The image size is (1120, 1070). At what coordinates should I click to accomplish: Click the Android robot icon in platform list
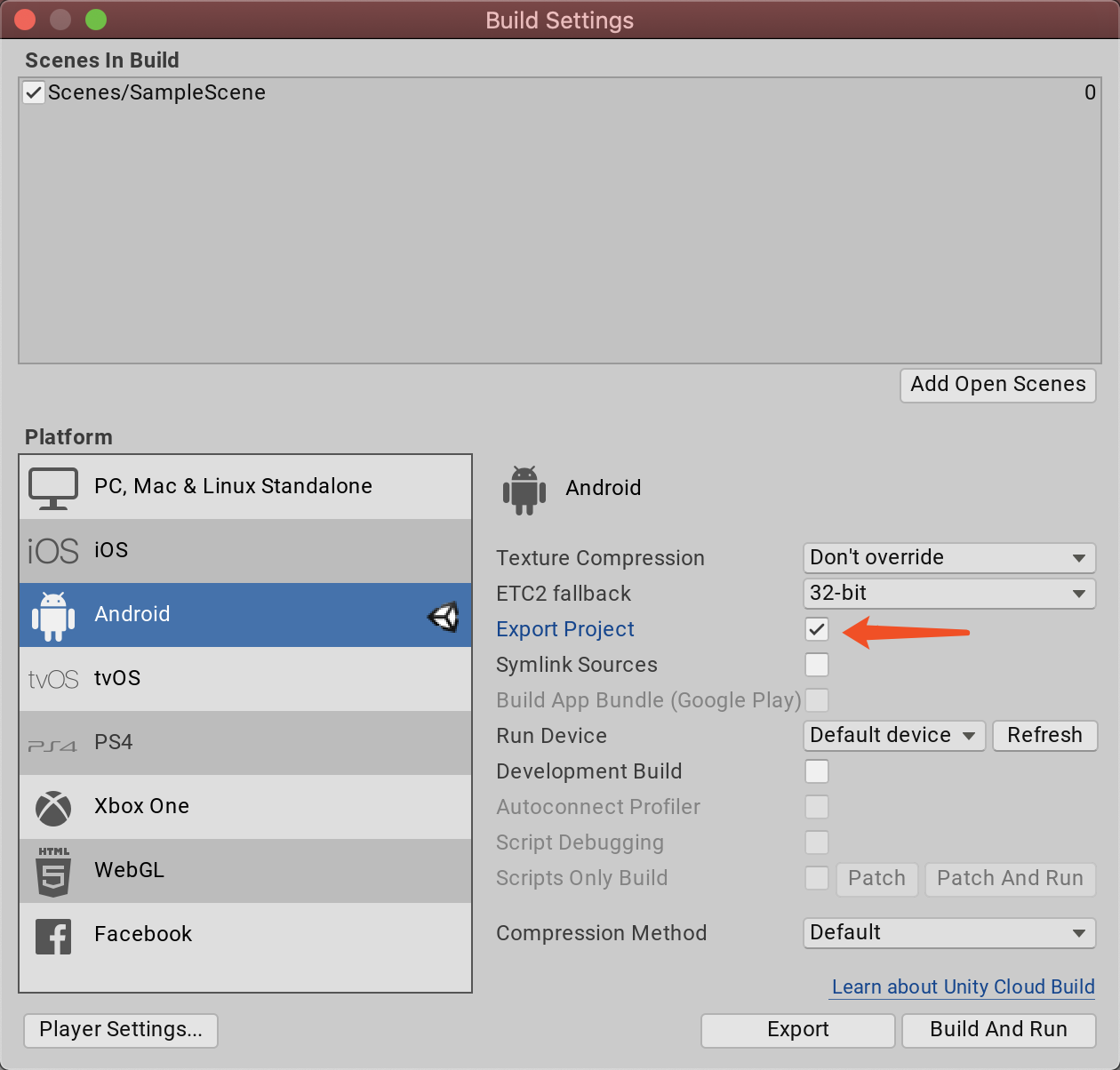[53, 615]
